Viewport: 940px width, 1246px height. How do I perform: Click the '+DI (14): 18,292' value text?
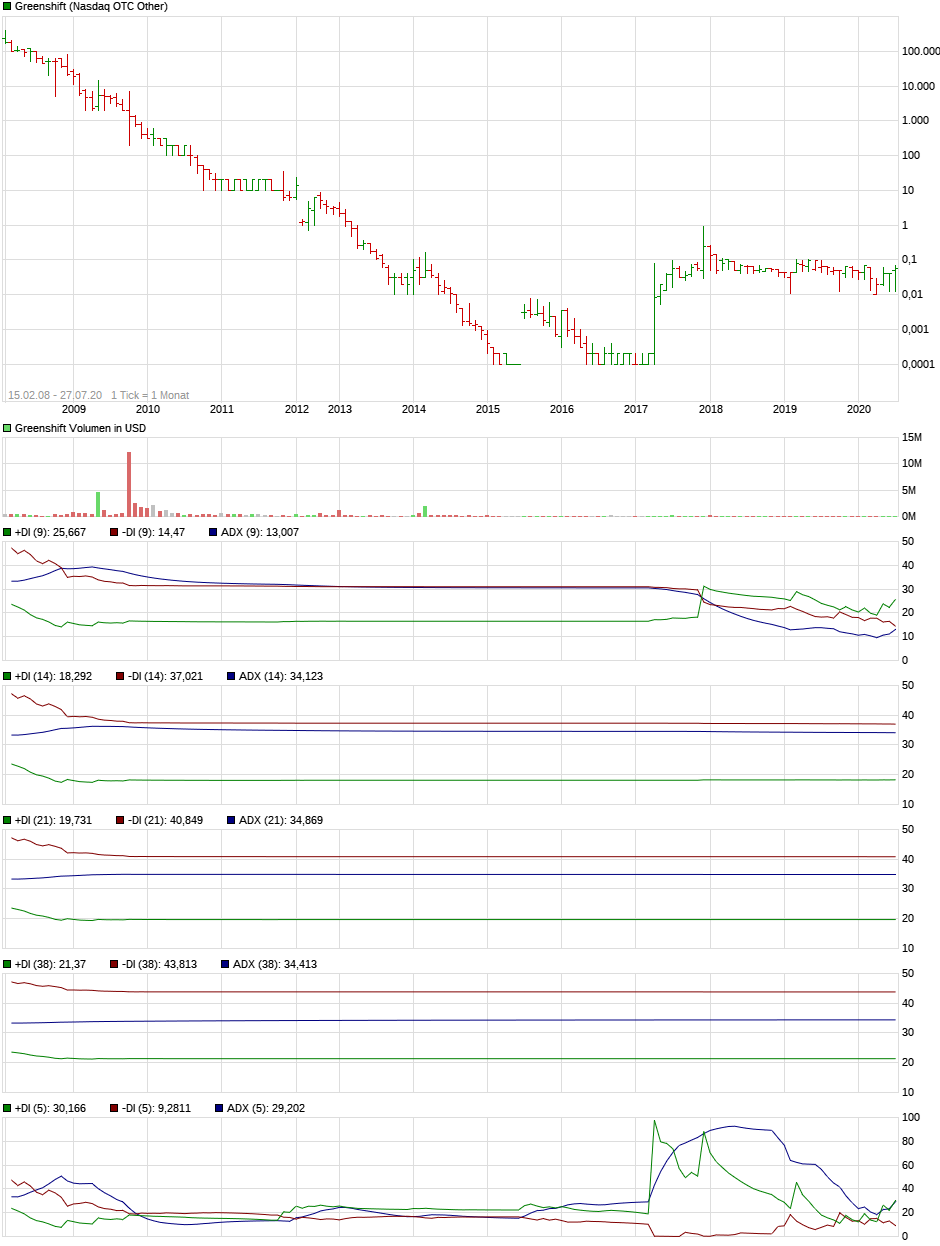(53, 676)
